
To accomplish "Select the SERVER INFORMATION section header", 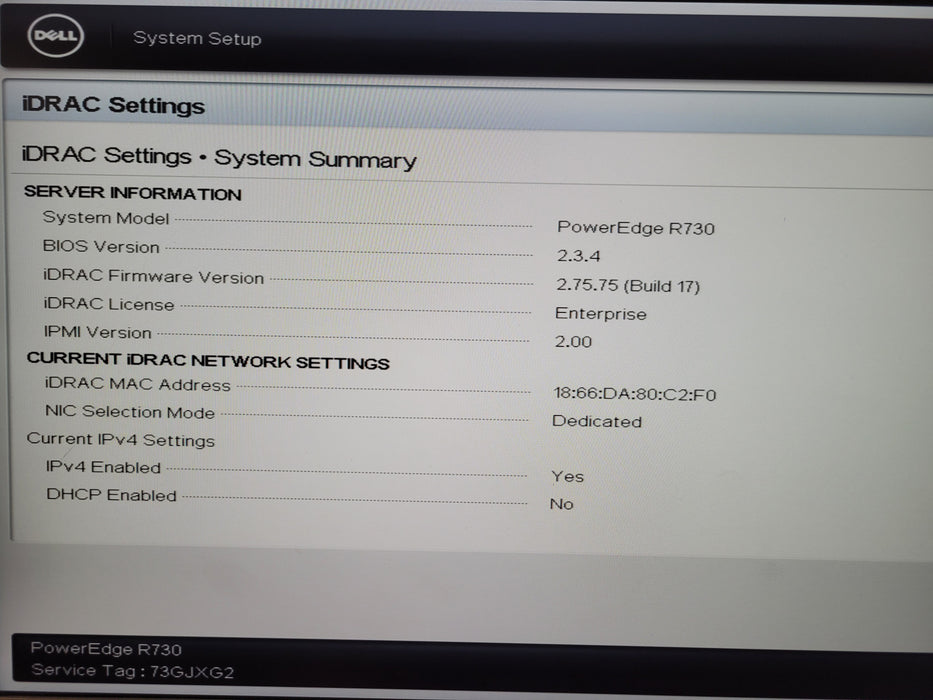I will click(133, 193).
